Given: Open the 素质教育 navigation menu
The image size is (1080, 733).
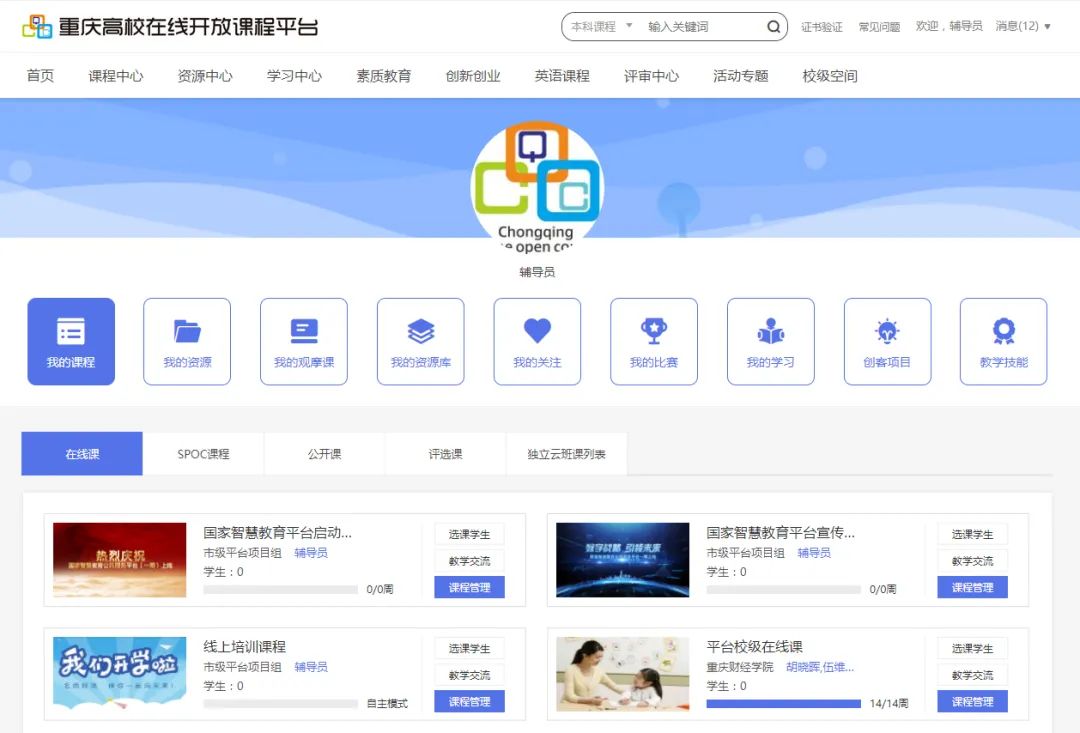Looking at the screenshot, I should pos(383,75).
